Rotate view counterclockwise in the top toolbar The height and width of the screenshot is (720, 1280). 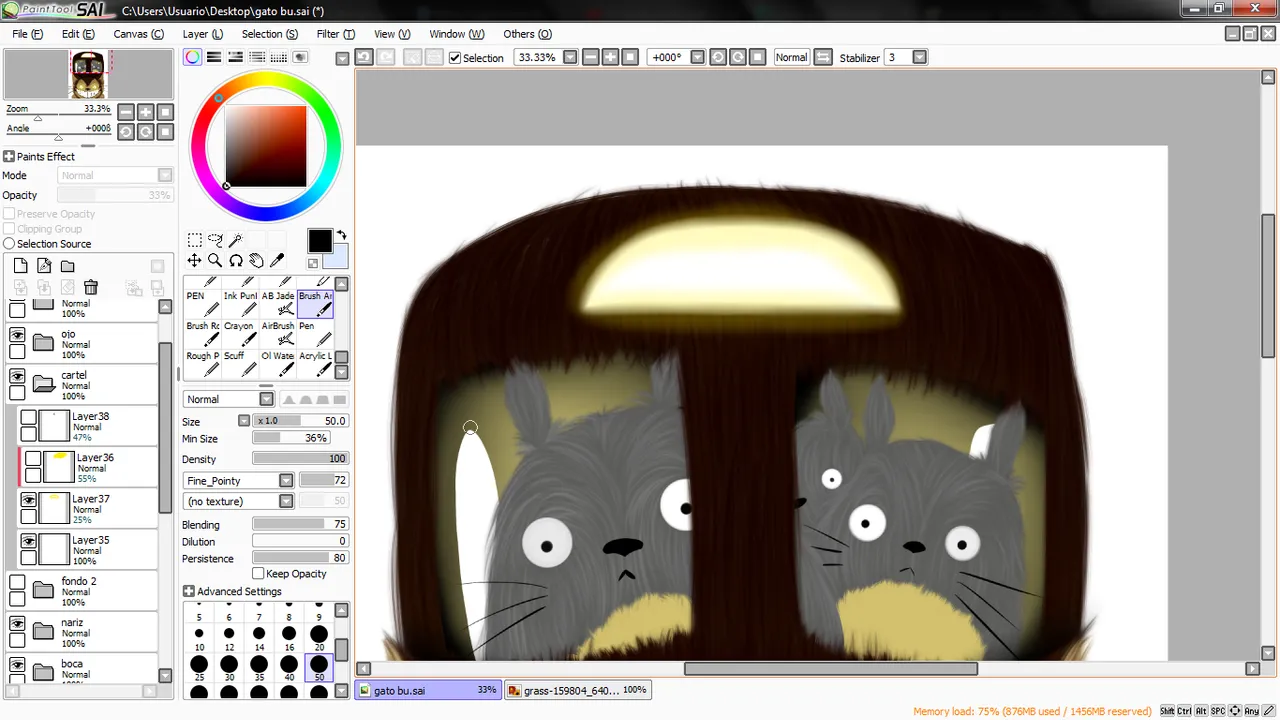pyautogui.click(x=718, y=58)
